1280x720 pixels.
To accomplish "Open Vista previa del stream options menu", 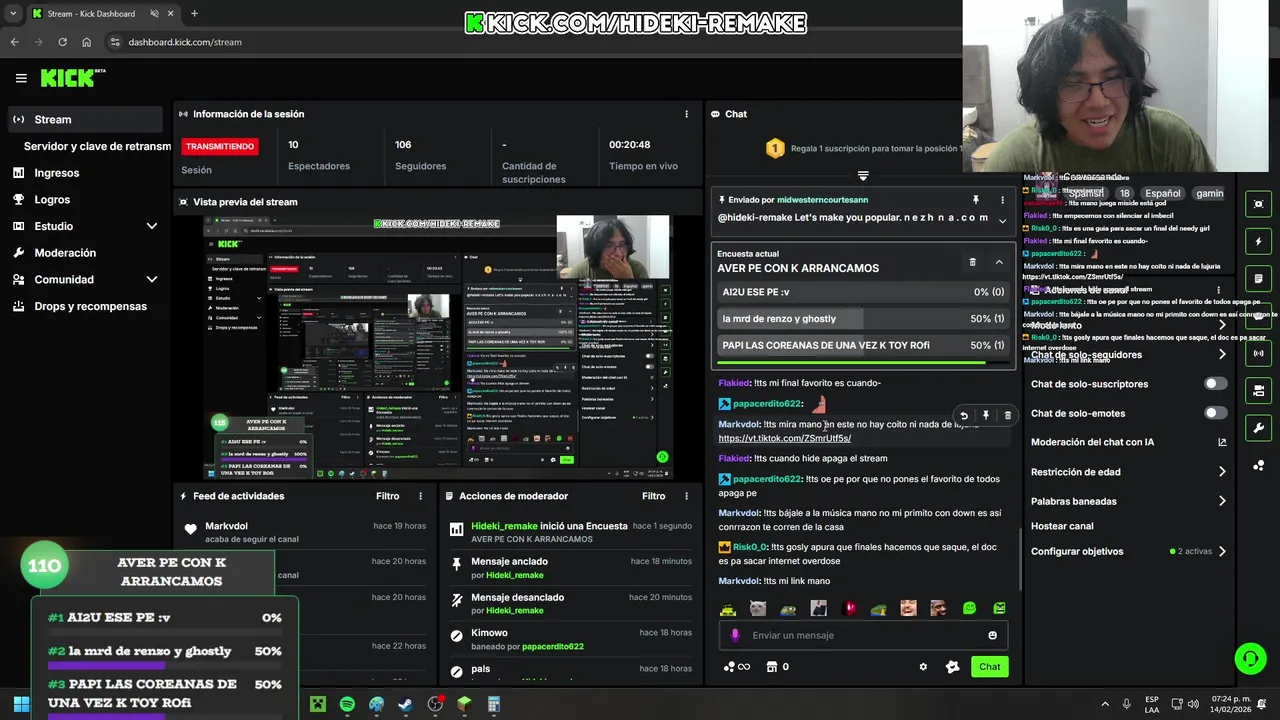I will point(686,201).
